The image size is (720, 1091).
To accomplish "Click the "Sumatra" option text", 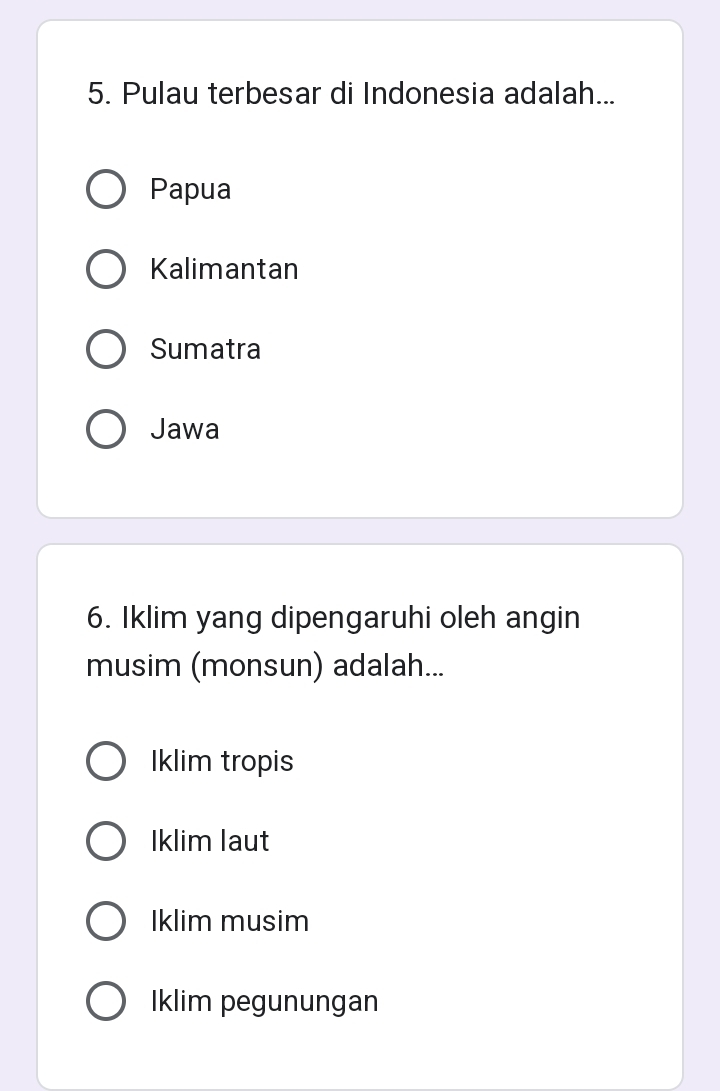I will 206,350.
